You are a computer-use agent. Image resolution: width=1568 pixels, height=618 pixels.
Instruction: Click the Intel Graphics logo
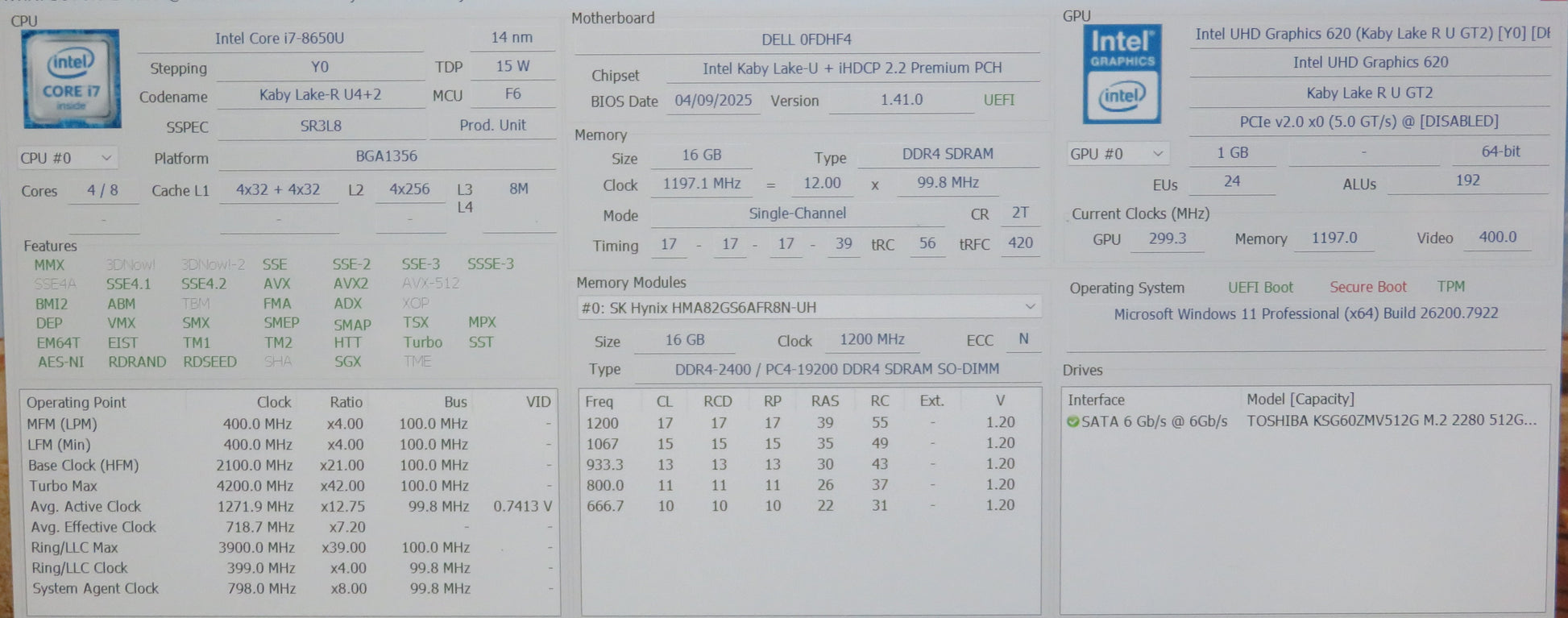click(x=1121, y=74)
